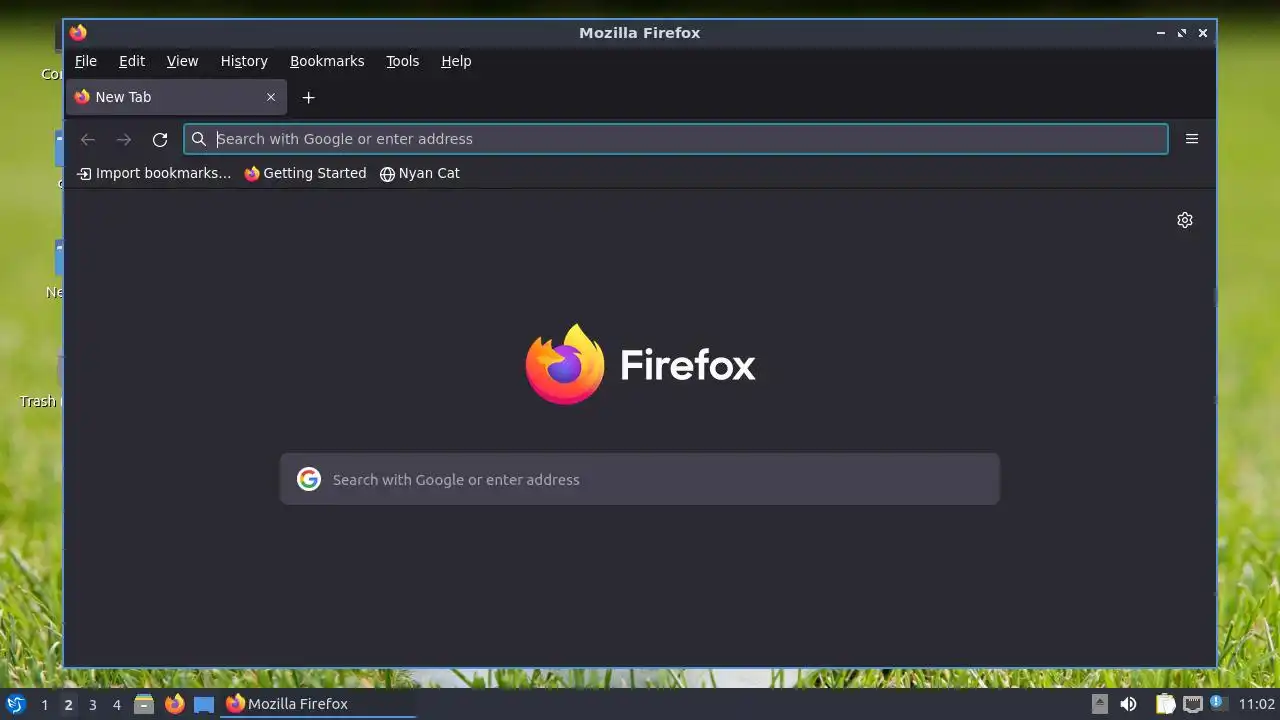This screenshot has height=720, width=1280.
Task: Open the Firefox application menu hamburger icon
Action: click(x=1192, y=139)
